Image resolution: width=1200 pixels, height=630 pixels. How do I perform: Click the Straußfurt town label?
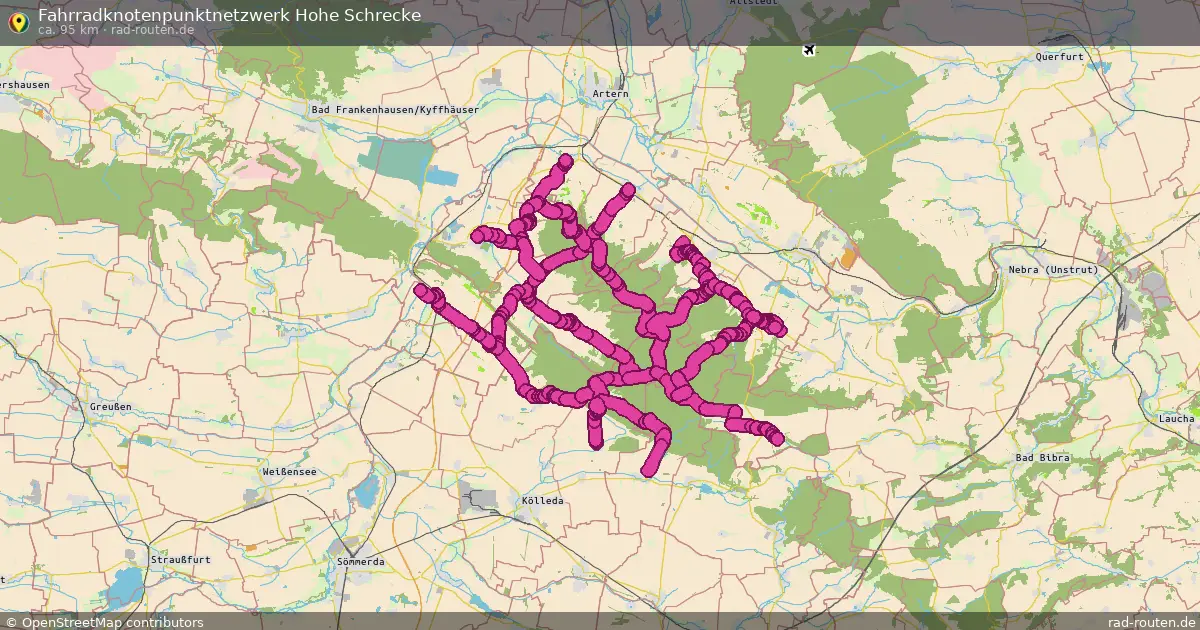tap(180, 559)
